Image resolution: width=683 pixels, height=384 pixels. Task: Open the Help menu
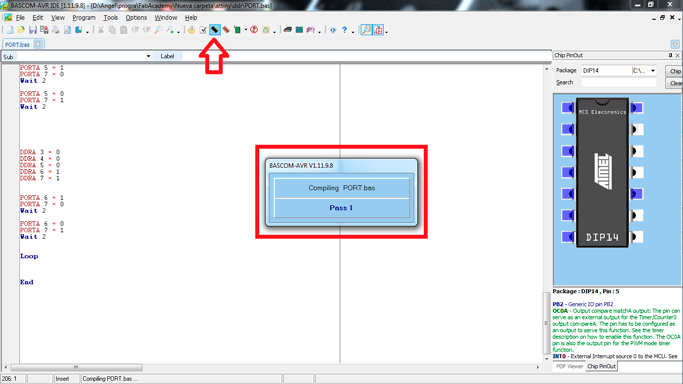tap(191, 18)
